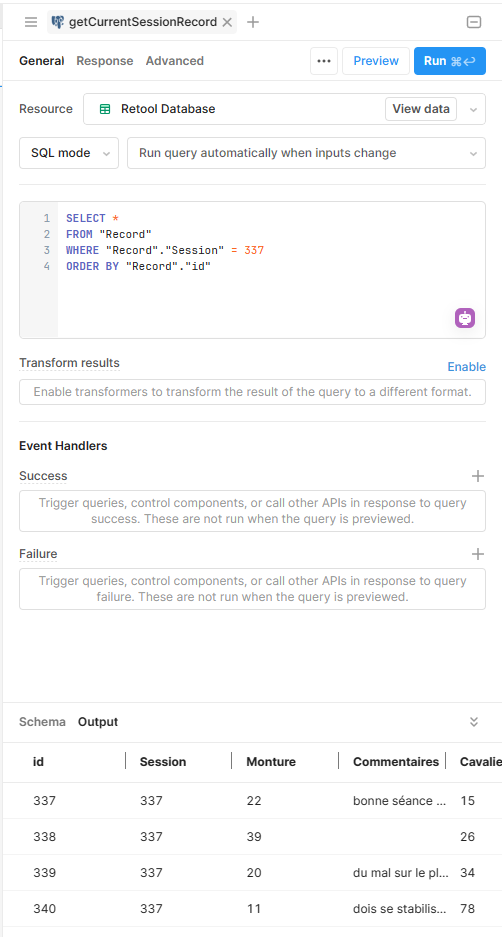The height and width of the screenshot is (937, 502).
Task: Switch to the Advanced tab
Action: click(175, 61)
